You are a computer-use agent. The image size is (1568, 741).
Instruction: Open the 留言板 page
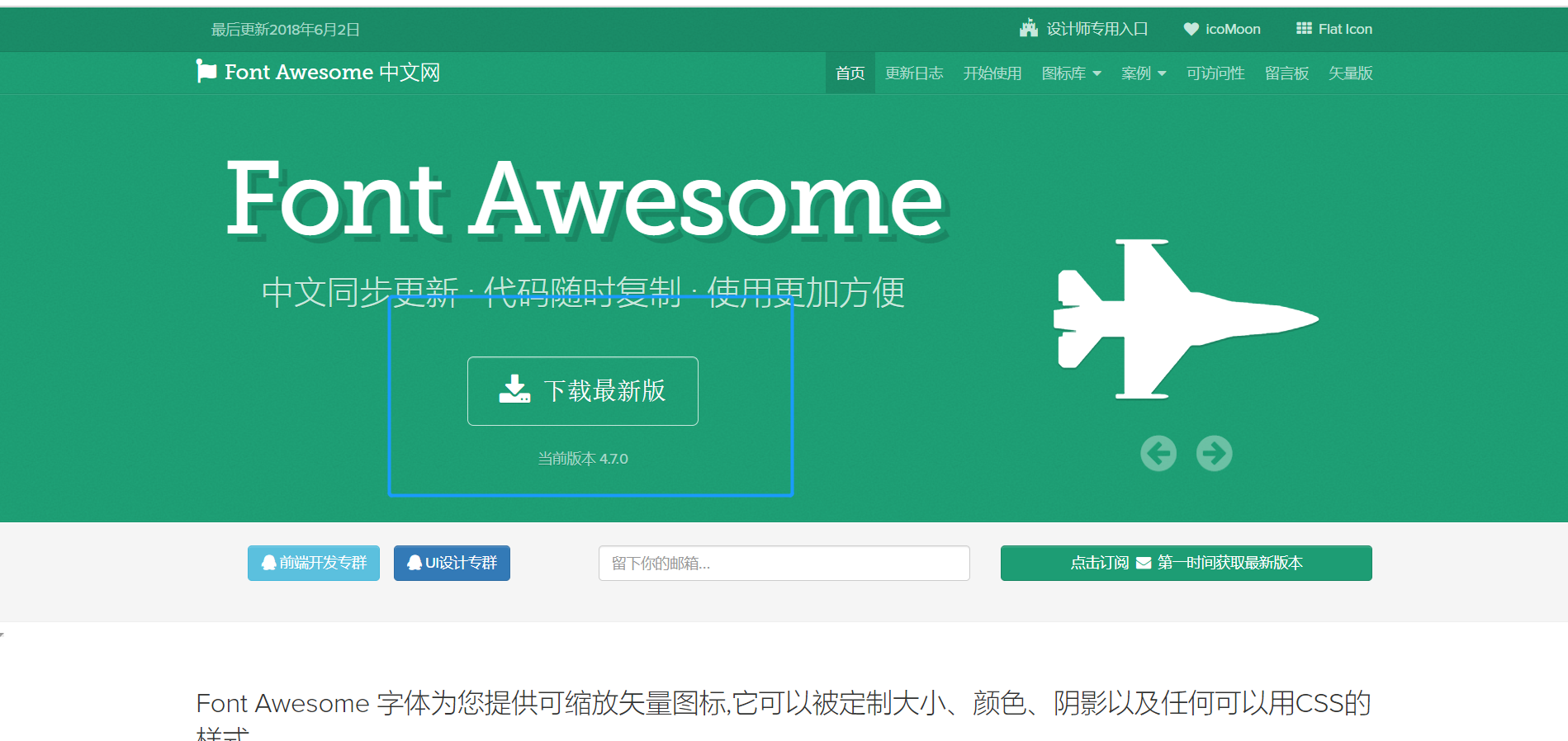tap(1286, 73)
